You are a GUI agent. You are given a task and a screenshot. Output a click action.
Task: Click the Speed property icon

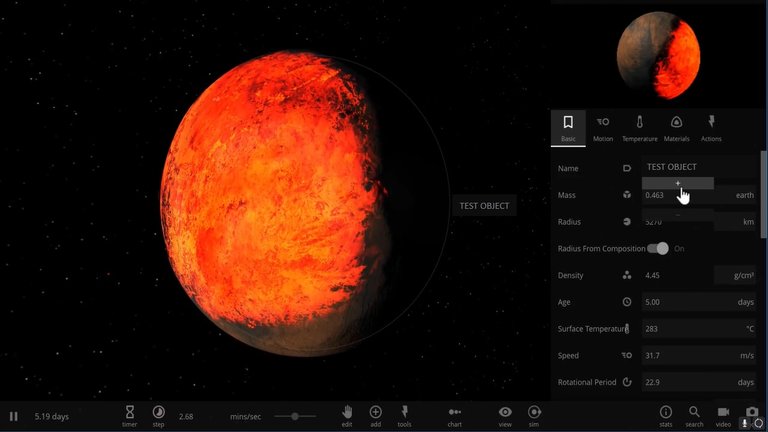[x=627, y=356]
